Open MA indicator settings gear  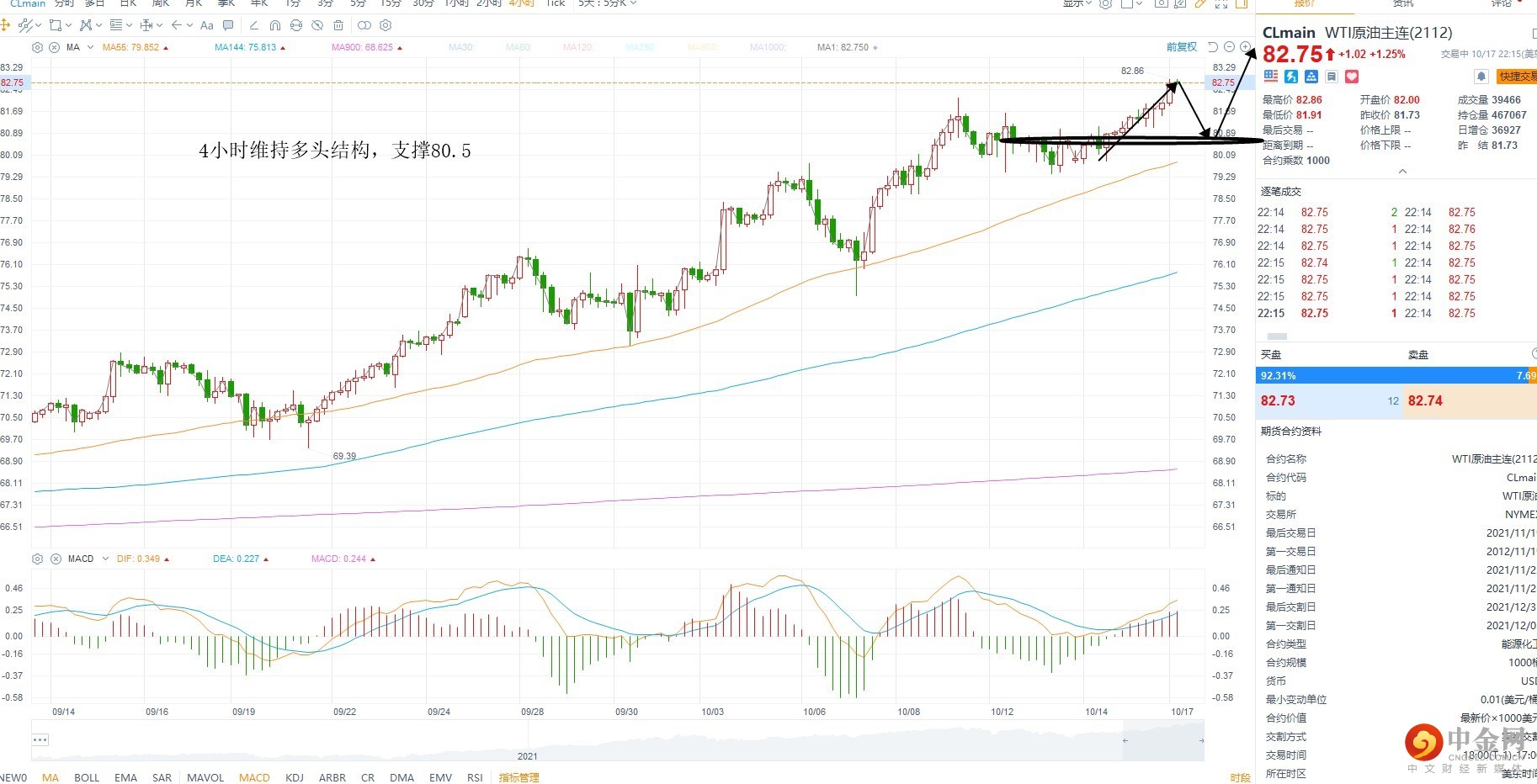(x=37, y=47)
